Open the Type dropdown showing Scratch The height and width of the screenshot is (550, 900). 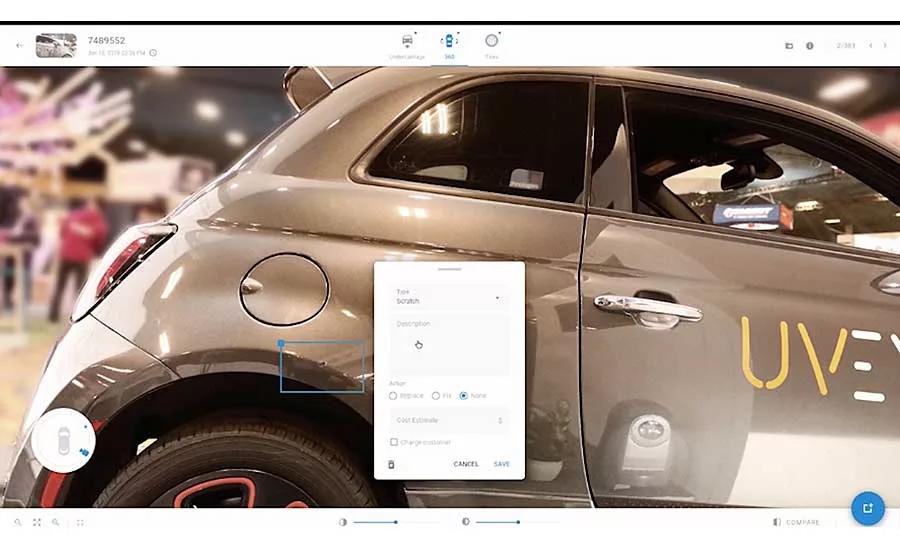tap(449, 297)
